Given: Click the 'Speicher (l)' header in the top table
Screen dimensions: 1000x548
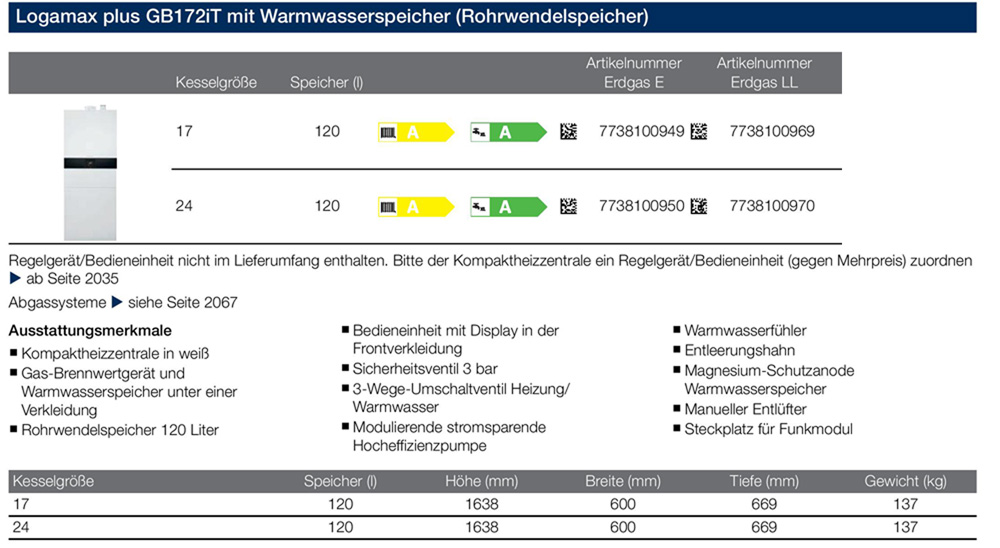Looking at the screenshot, I should click(x=327, y=82).
